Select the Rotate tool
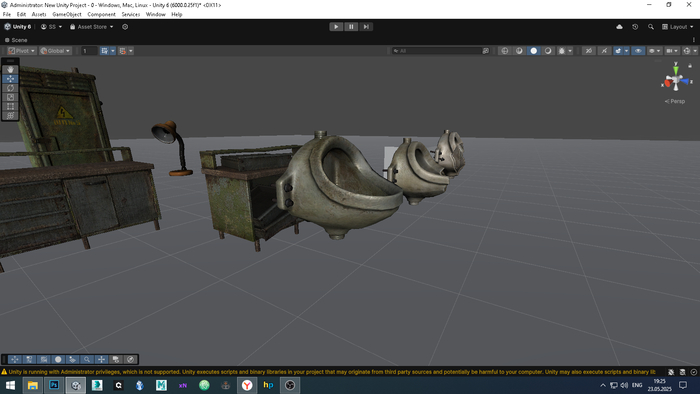 coord(10,88)
